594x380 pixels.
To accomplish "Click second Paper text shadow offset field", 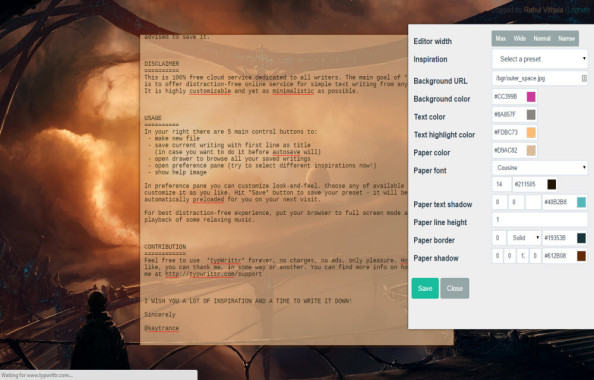I will coord(516,202).
